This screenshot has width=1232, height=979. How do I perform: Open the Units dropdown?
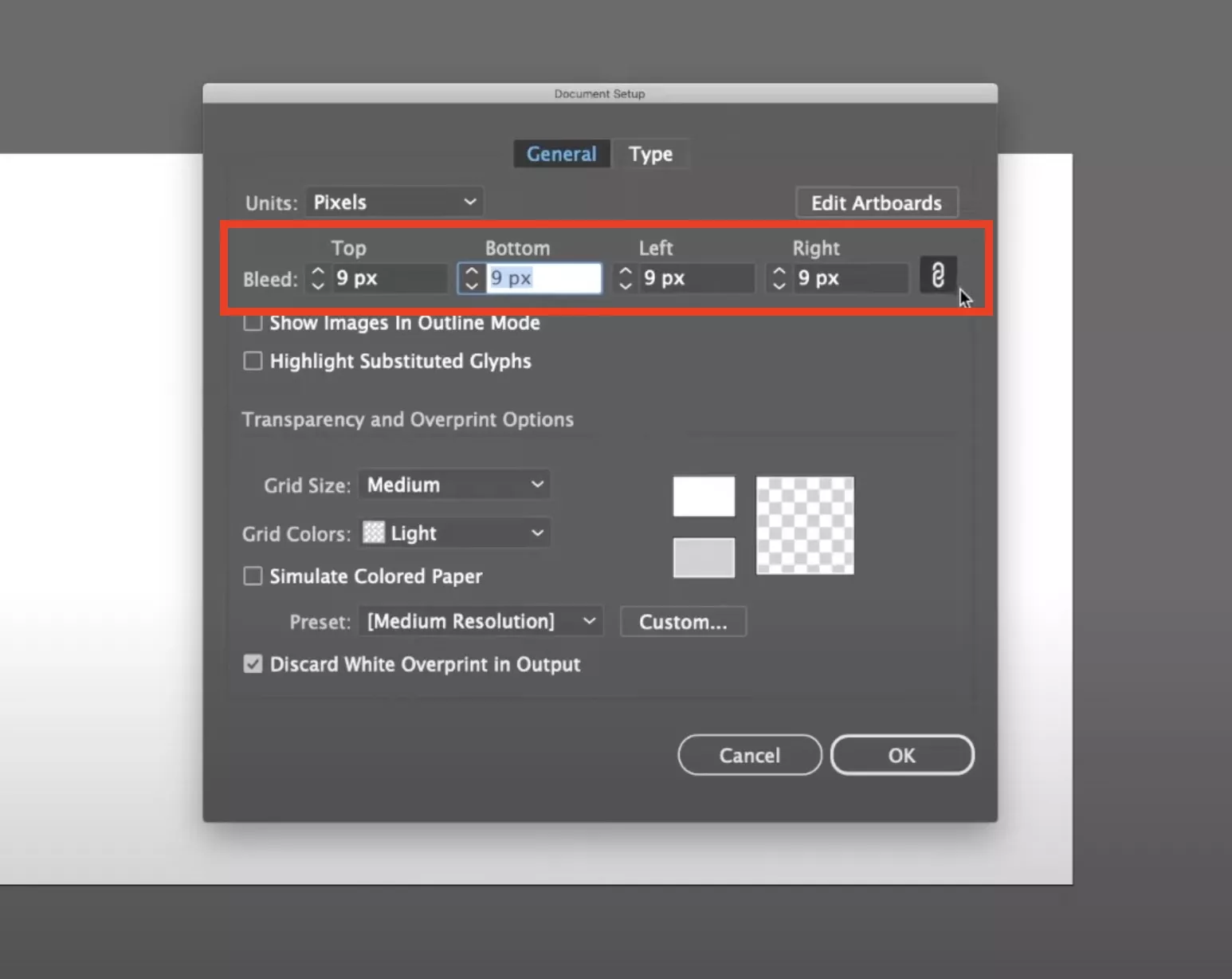[x=394, y=202]
